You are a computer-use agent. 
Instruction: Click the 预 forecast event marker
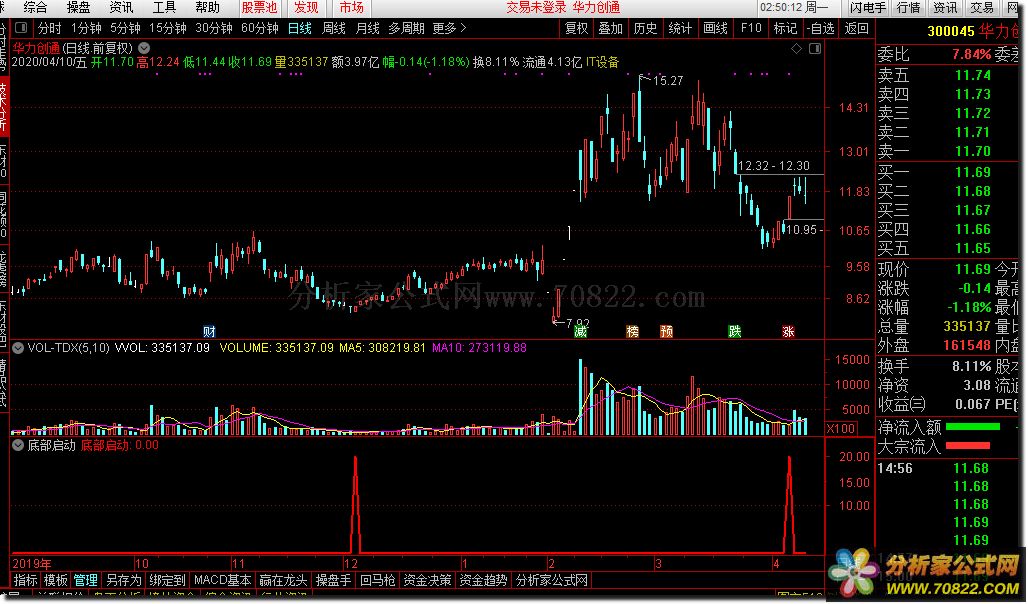point(667,332)
